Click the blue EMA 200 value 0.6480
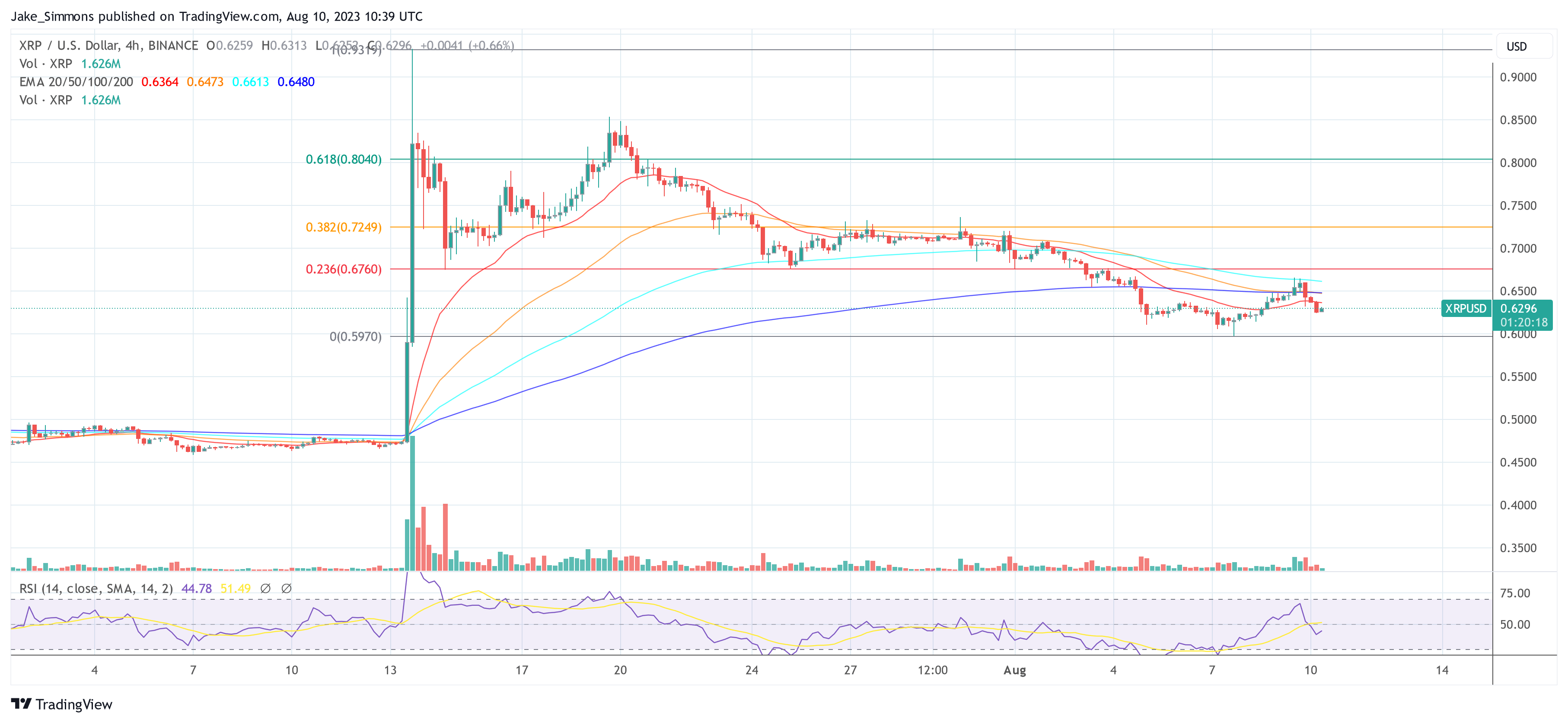 [296, 82]
